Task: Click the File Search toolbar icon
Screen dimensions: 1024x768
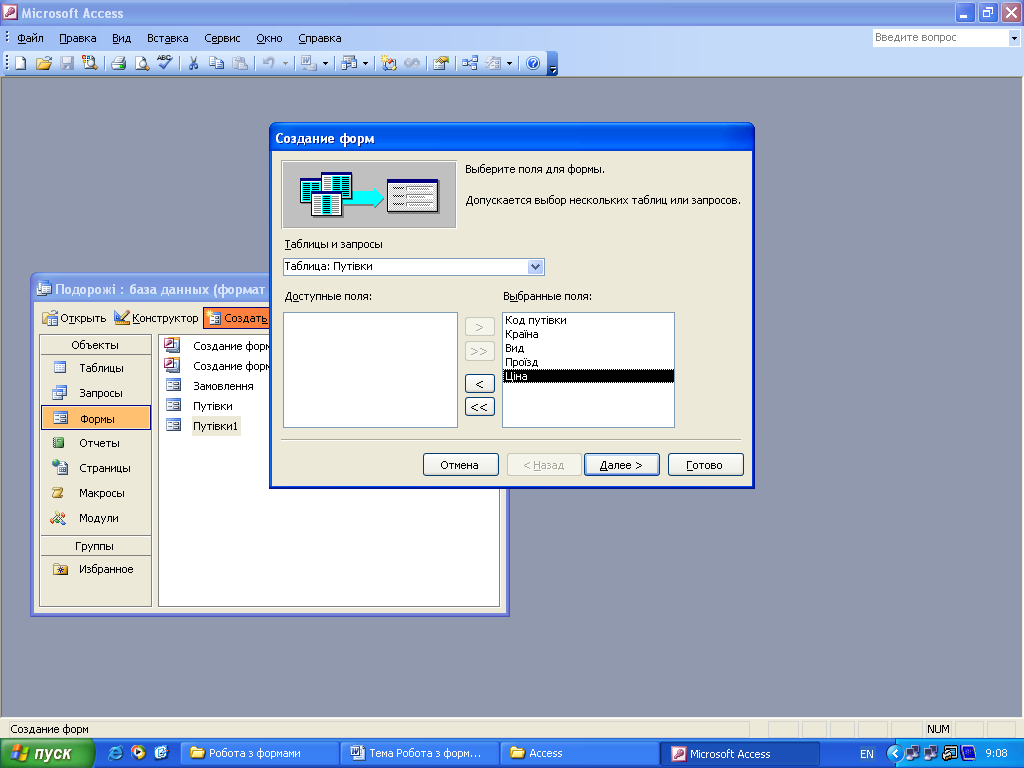Action: click(x=89, y=63)
